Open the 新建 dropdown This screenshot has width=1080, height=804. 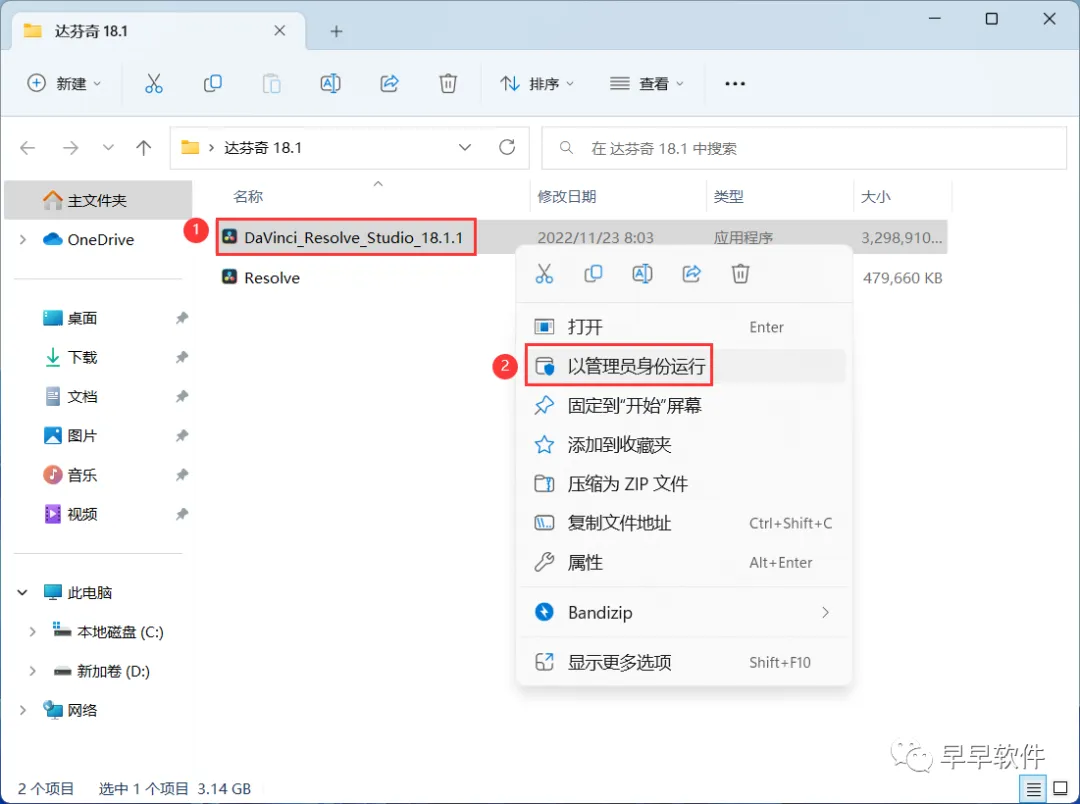64,83
